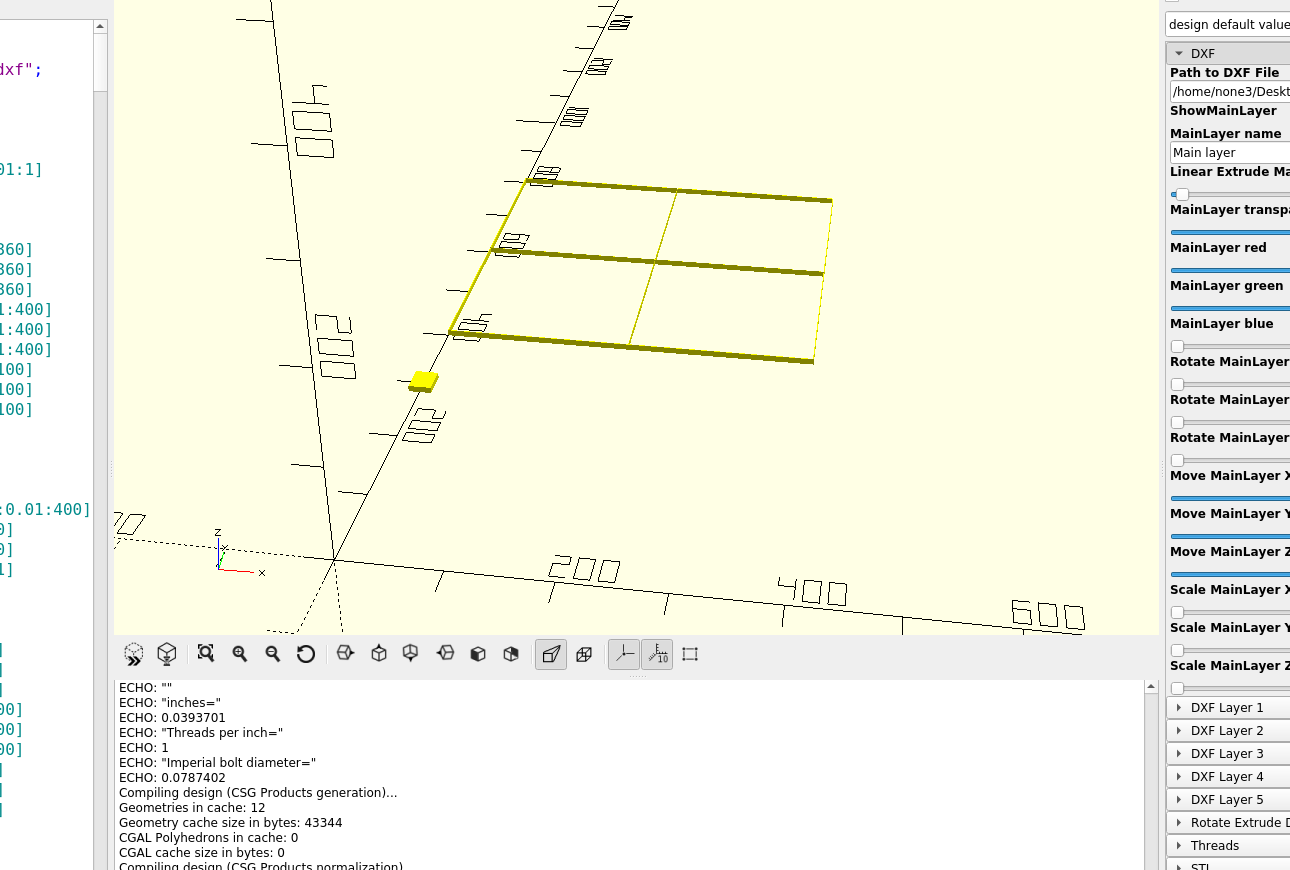This screenshot has width=1290, height=870.
Task: Click the MainLayer name text field
Action: 1229,152
